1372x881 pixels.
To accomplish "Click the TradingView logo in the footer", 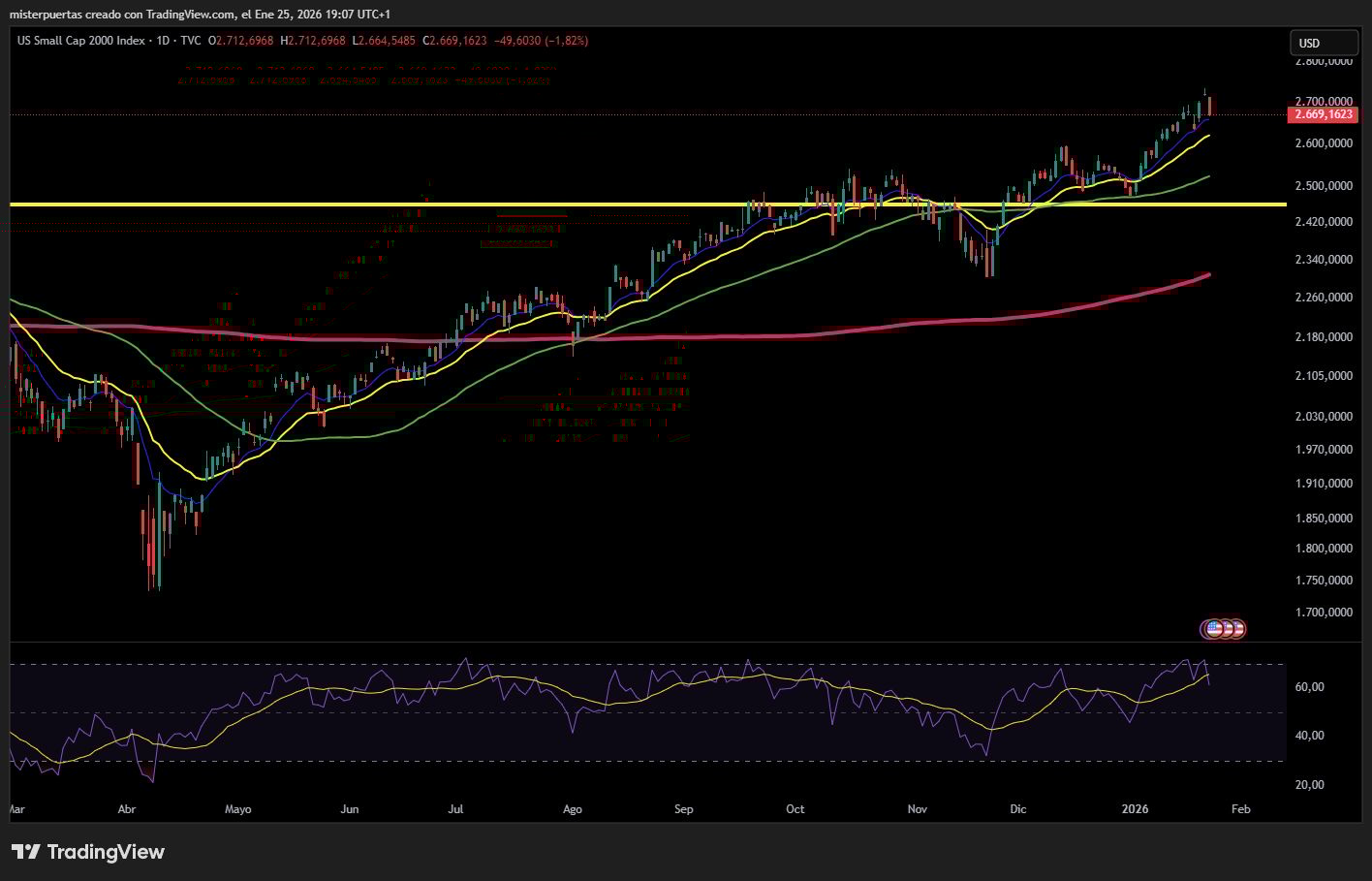I will click(x=88, y=852).
